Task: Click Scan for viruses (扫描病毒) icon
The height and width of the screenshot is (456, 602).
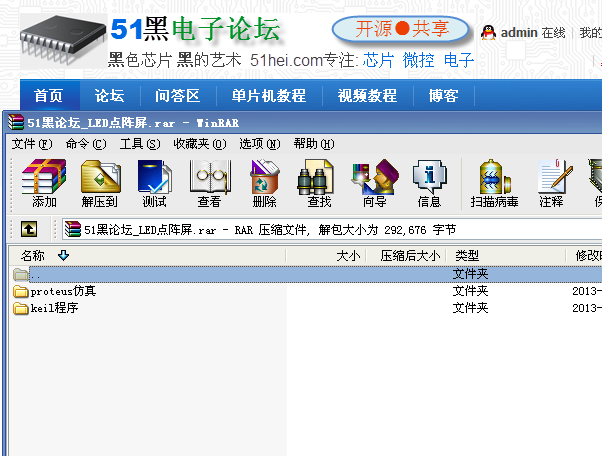Action: click(x=495, y=176)
